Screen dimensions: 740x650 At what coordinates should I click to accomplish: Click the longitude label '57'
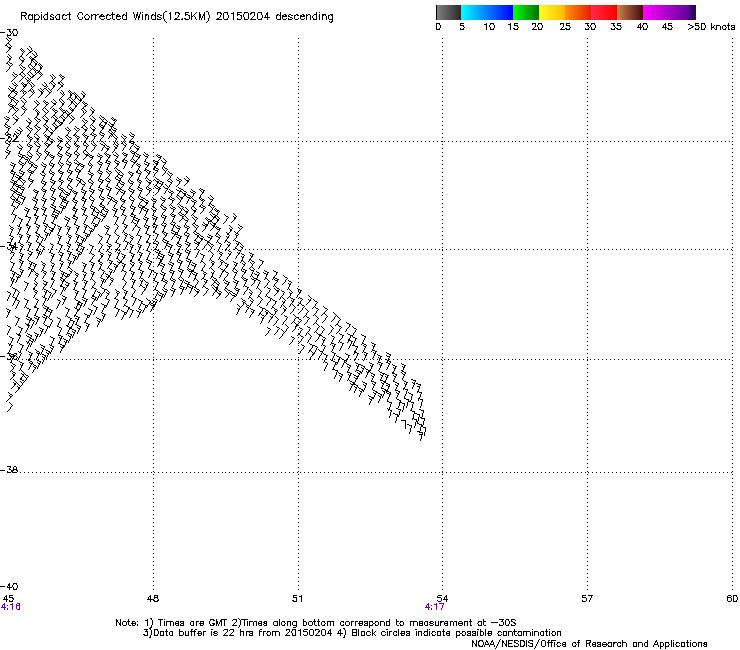pyautogui.click(x=587, y=599)
